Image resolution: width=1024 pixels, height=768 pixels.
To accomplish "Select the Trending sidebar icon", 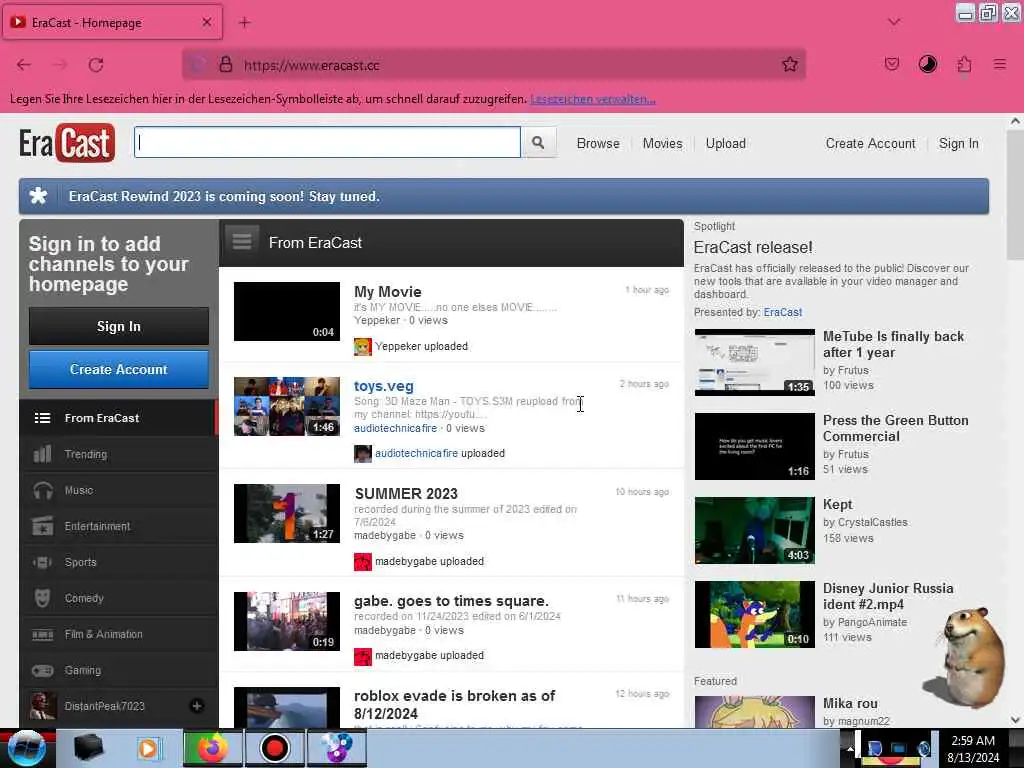I will (x=42, y=454).
